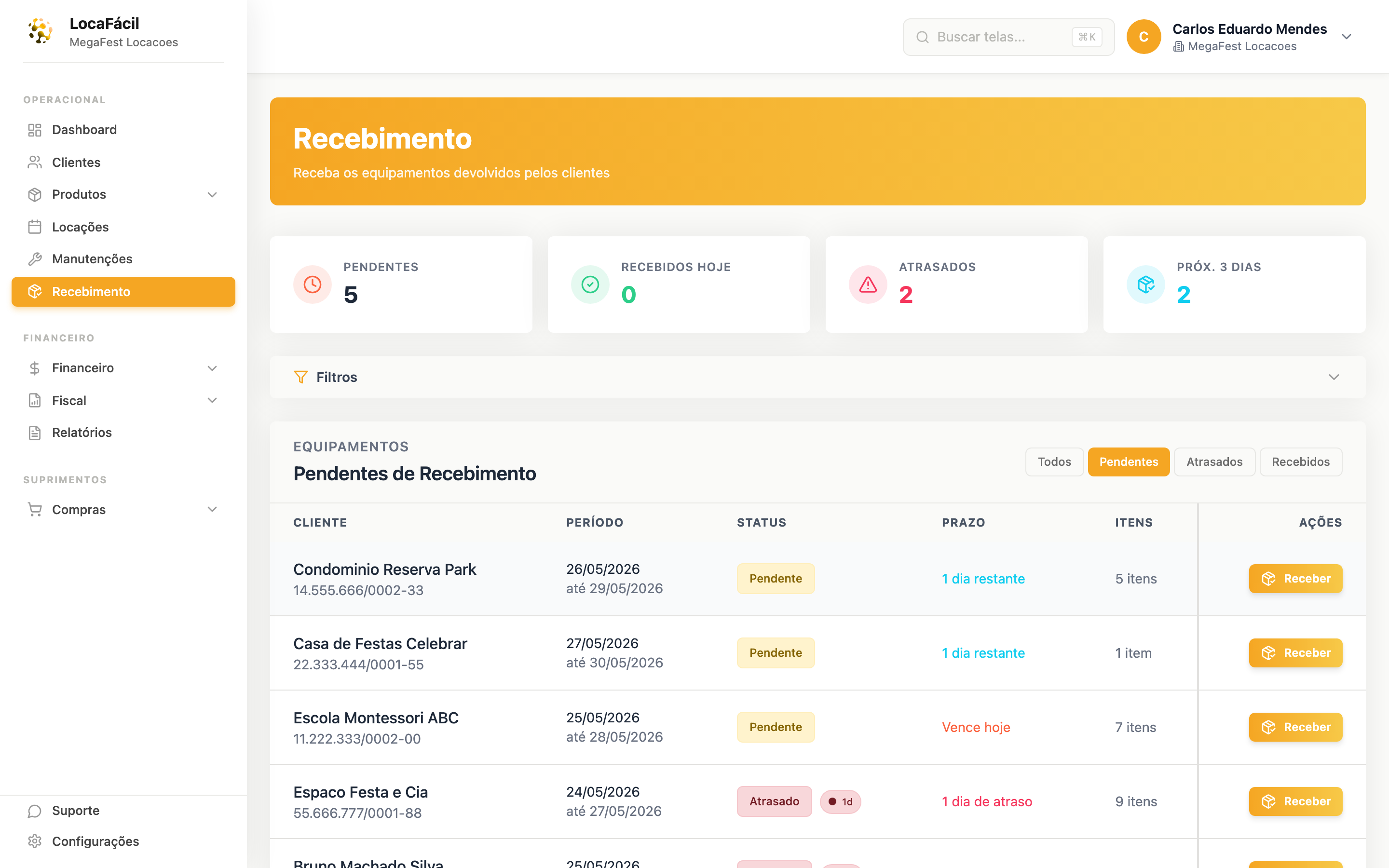Click the Pendentes clock icon
Viewport: 1389px width, 868px height.
(x=312, y=284)
